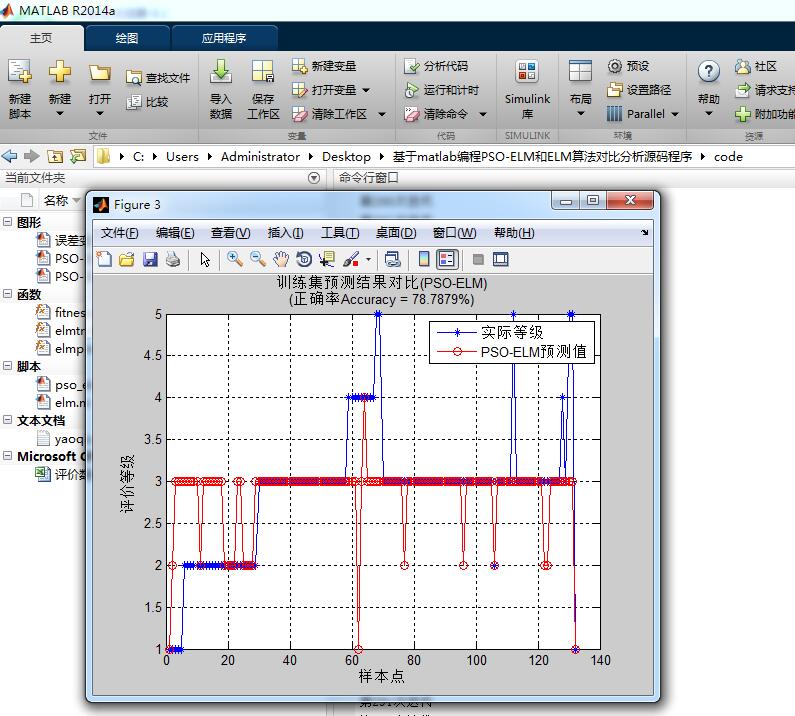Click the New Variable (新建变量) icon
The width and height of the screenshot is (795, 716).
tap(299, 66)
